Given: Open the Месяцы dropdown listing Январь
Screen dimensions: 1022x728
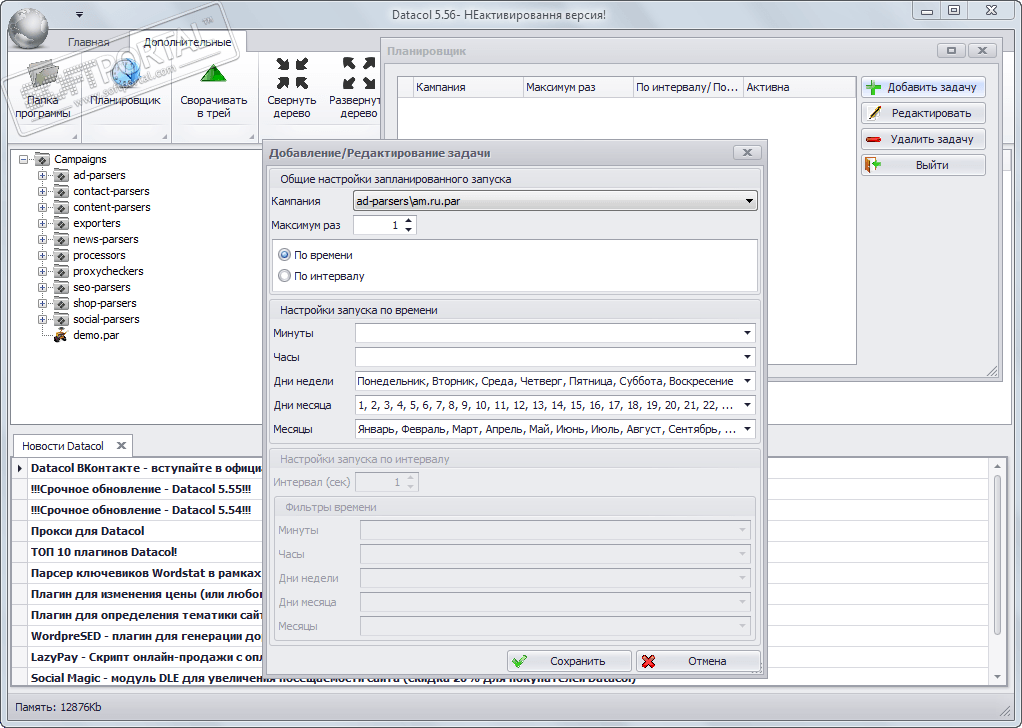Looking at the screenshot, I should point(555,430).
